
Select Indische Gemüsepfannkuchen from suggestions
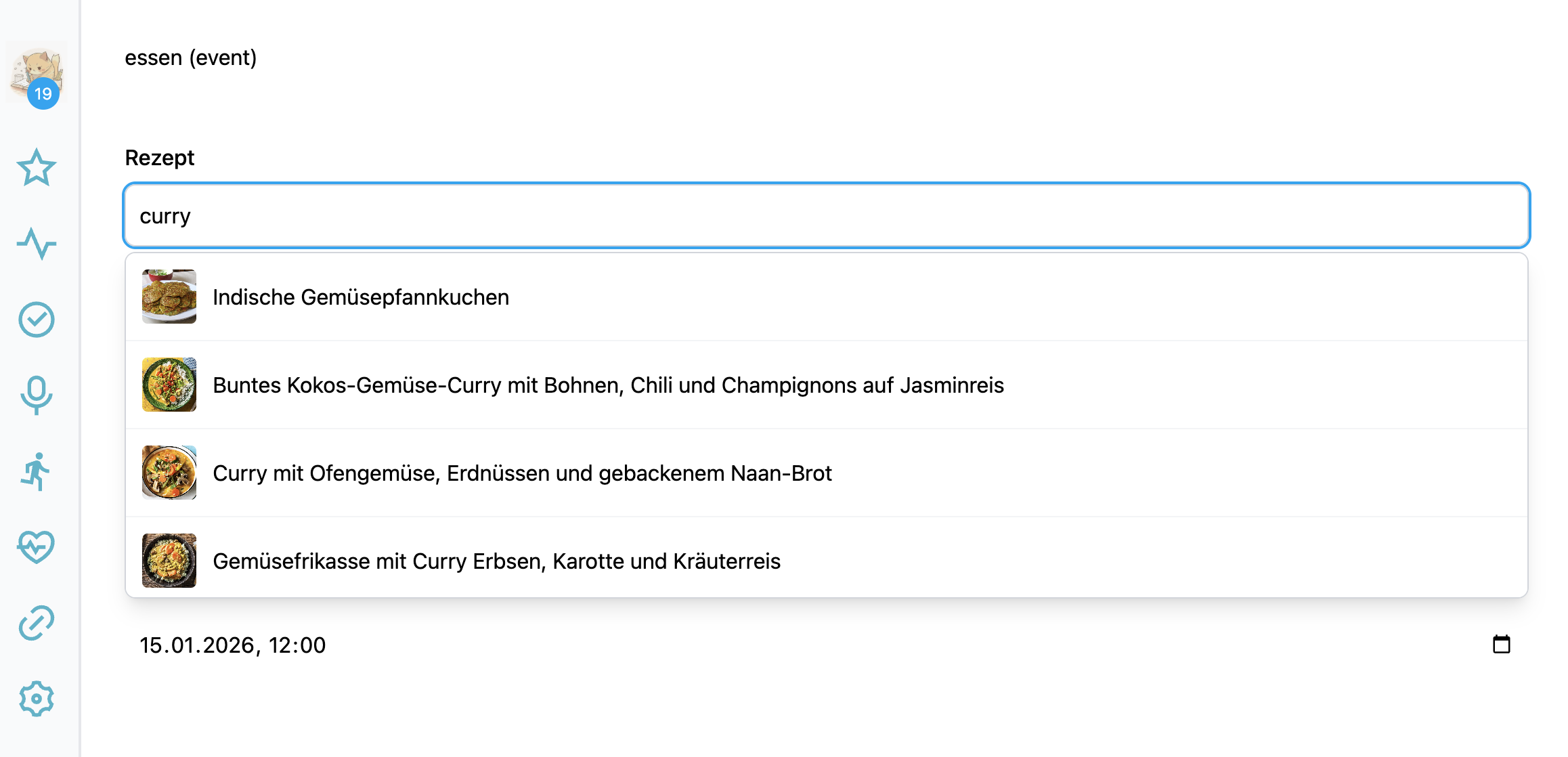coord(361,297)
